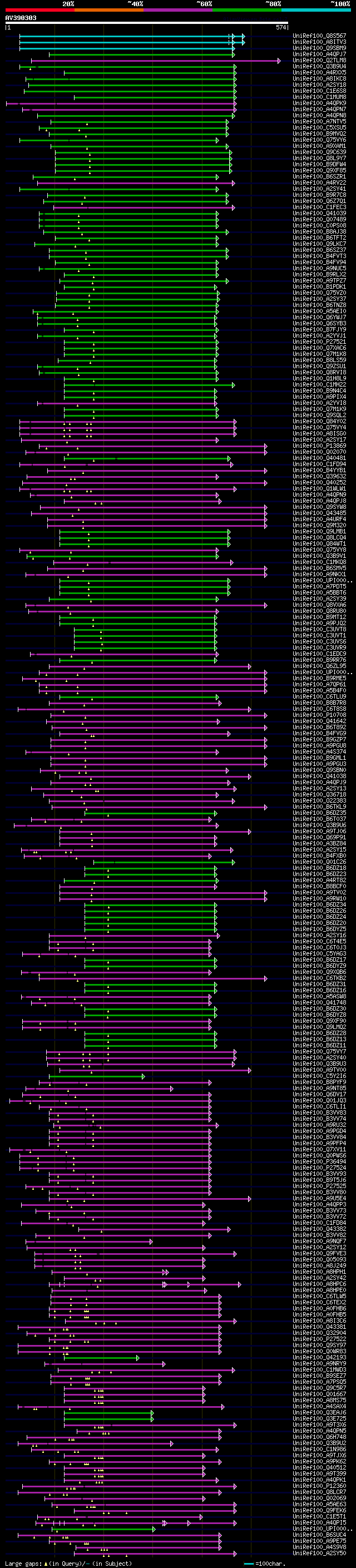Open hit UniRef100_Q9SBM9

tap(319, 48)
